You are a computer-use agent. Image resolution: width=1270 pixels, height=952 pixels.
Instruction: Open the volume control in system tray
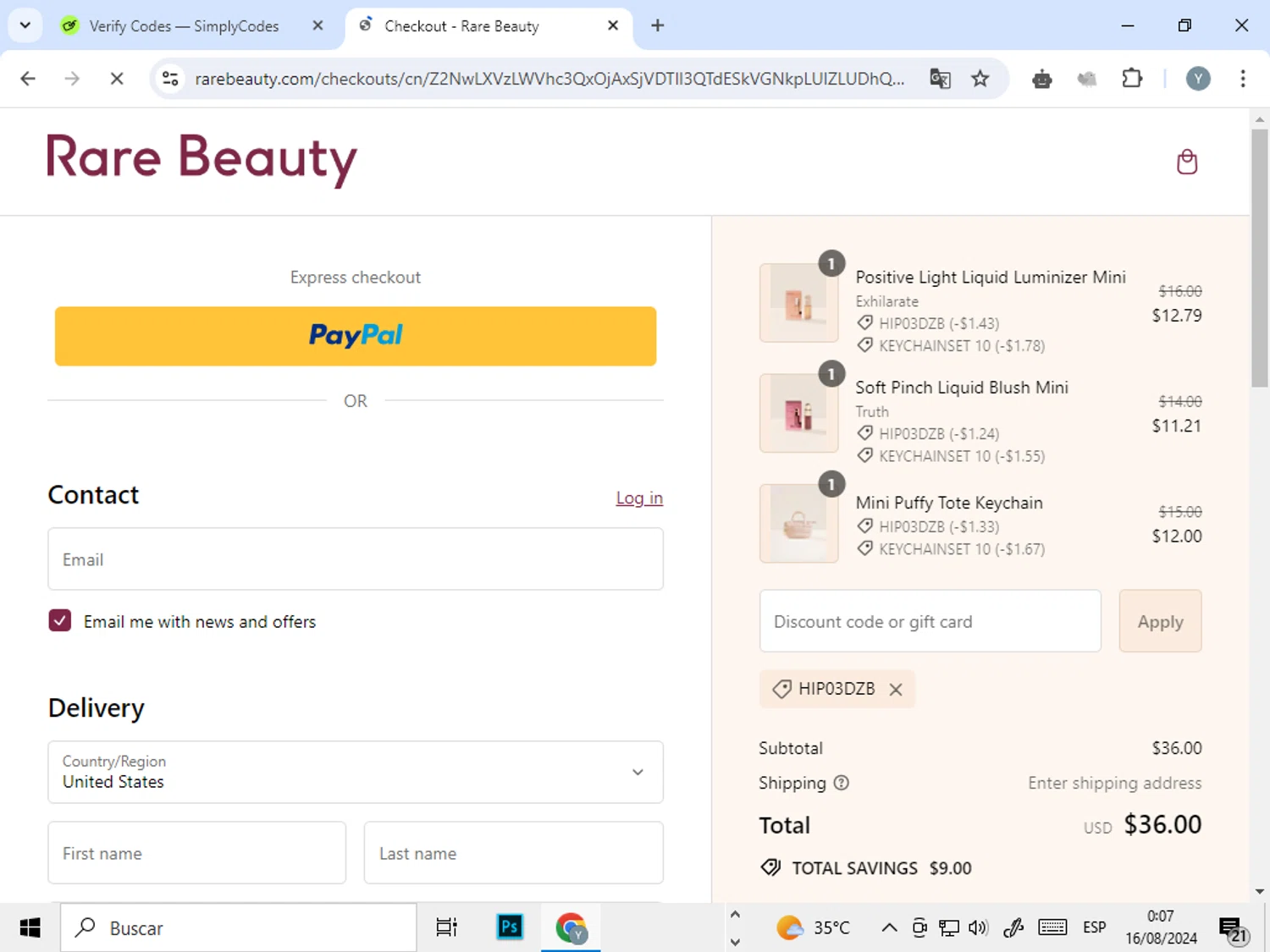(x=978, y=928)
